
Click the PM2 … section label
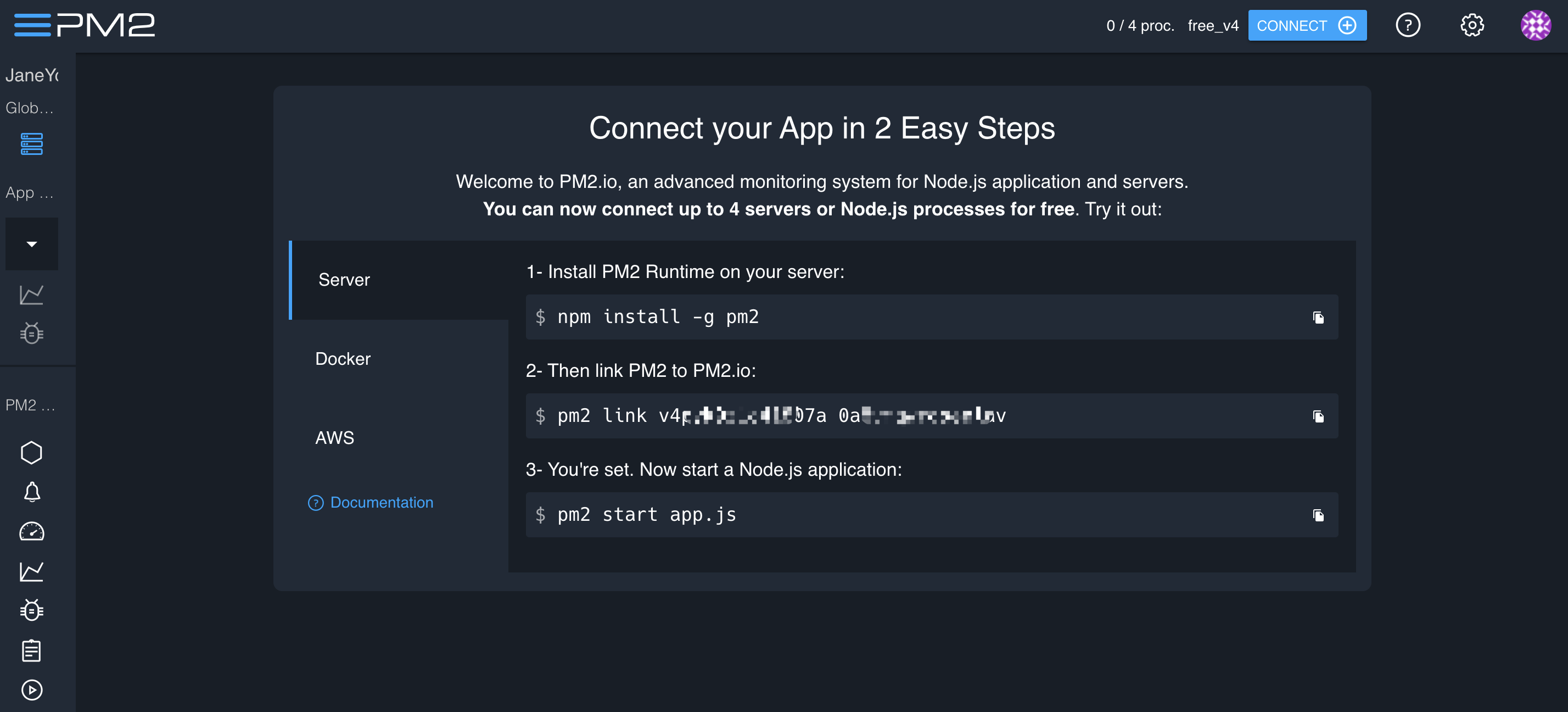coord(30,405)
